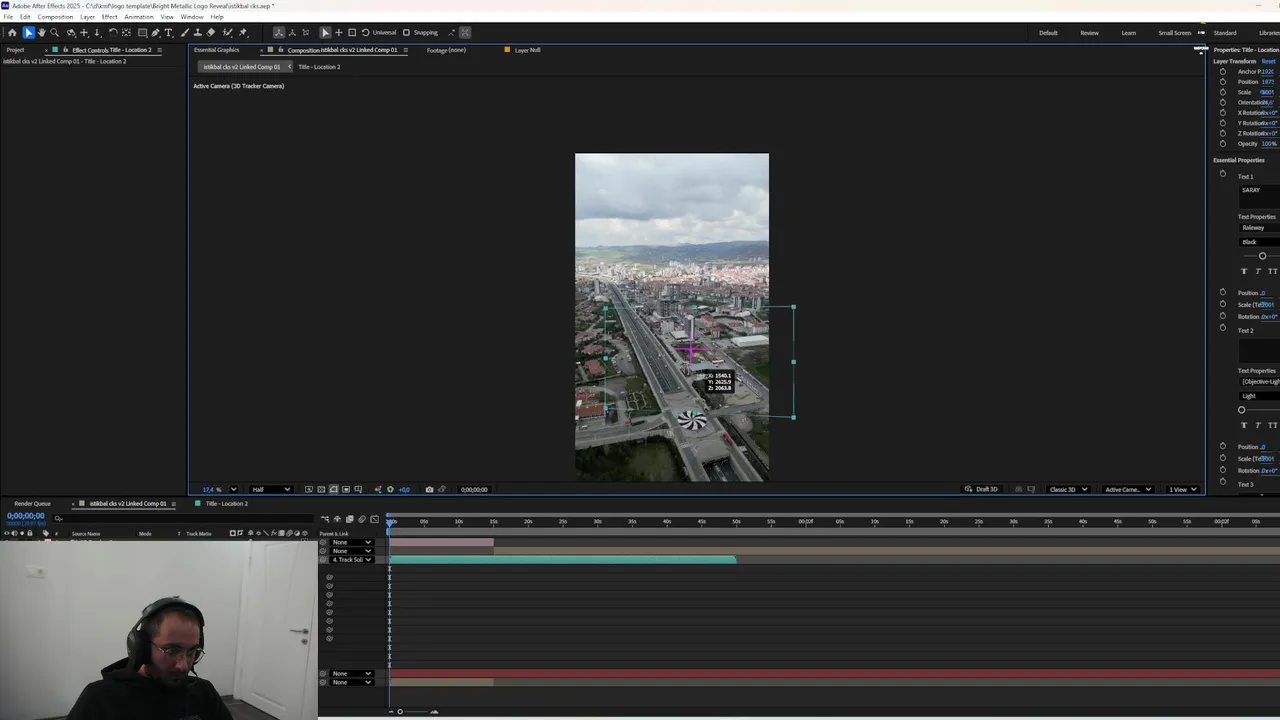Pick the Zoom magnifier tool
1280x720 pixels.
[54, 33]
